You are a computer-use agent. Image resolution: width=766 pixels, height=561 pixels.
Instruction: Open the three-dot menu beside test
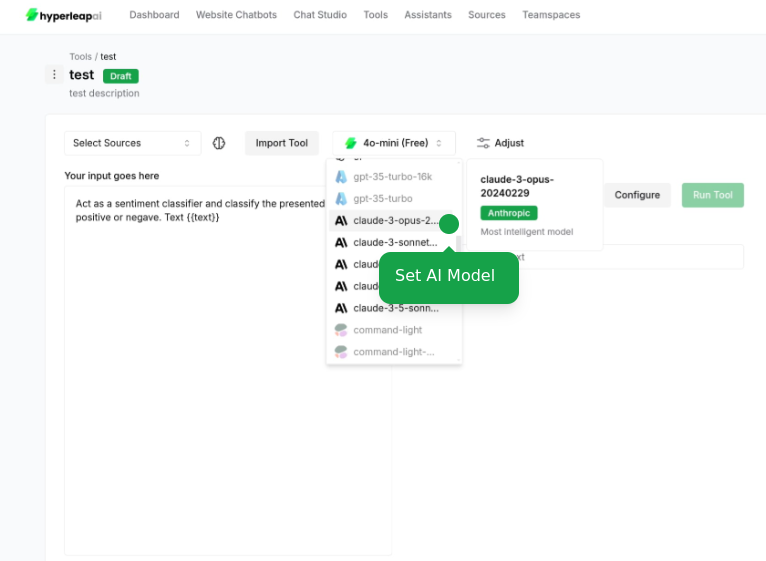54,74
